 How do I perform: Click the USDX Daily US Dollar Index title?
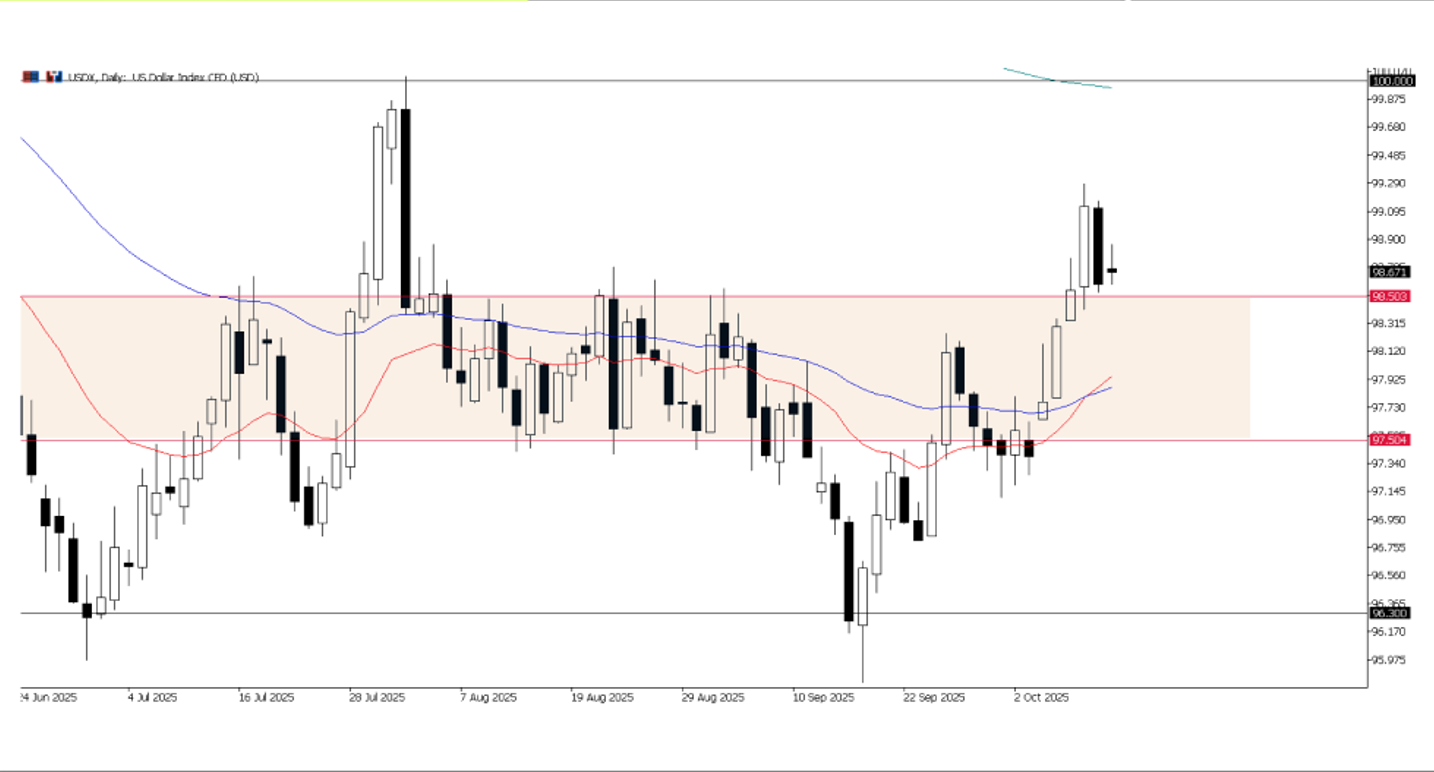point(162,77)
